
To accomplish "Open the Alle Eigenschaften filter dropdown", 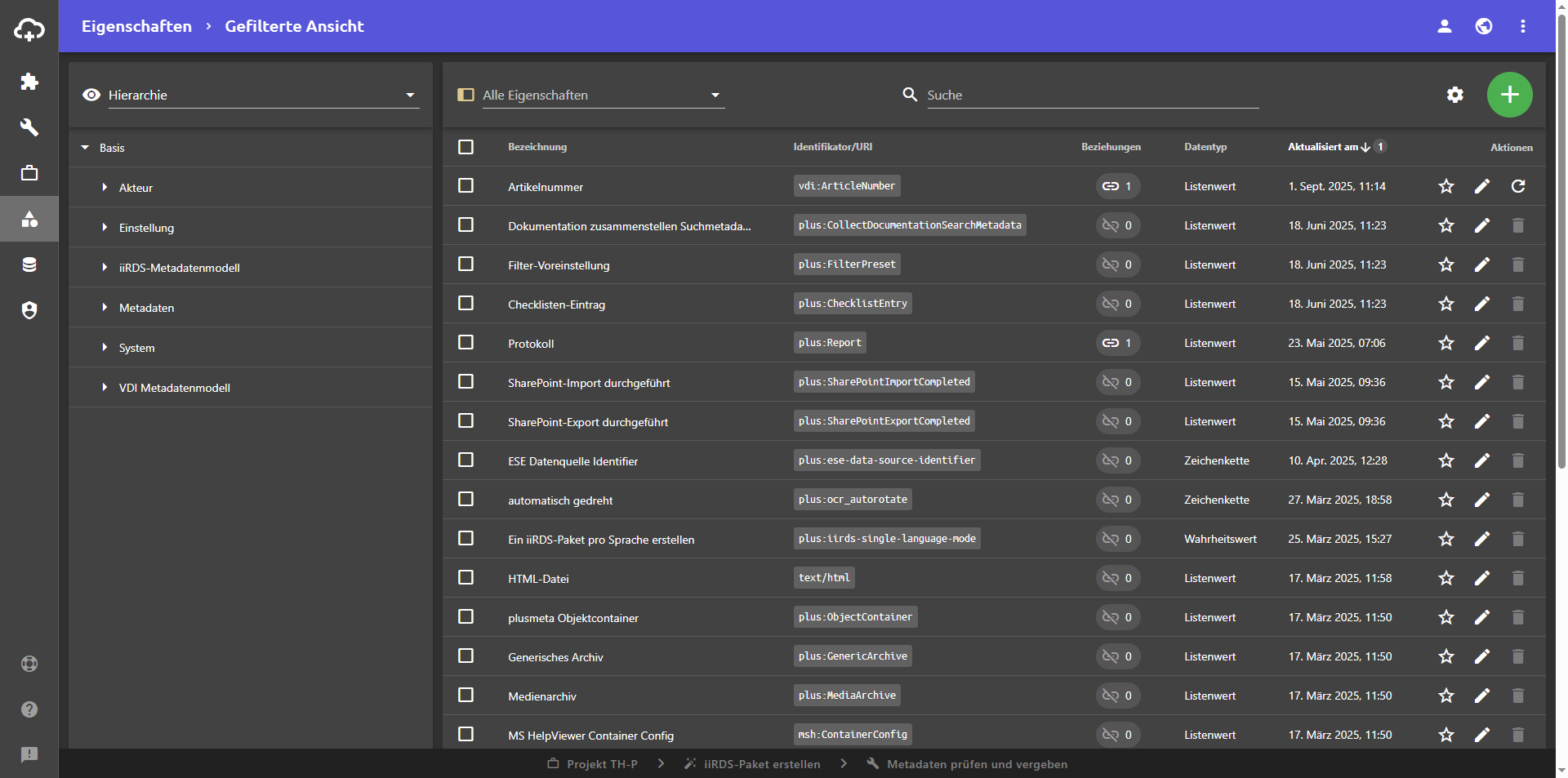I will tap(601, 95).
